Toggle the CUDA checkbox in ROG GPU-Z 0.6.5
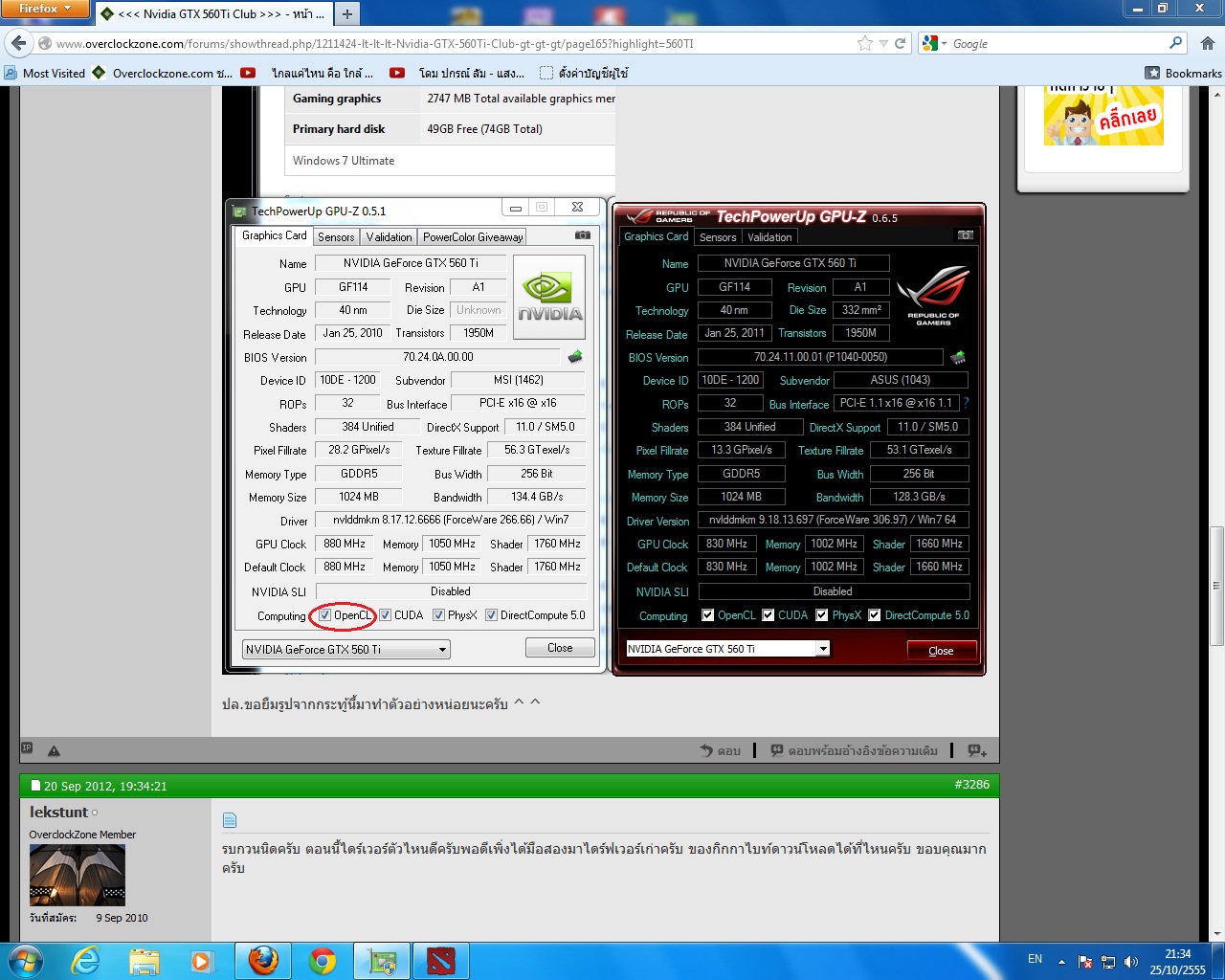Image resolution: width=1225 pixels, height=980 pixels. (x=768, y=615)
